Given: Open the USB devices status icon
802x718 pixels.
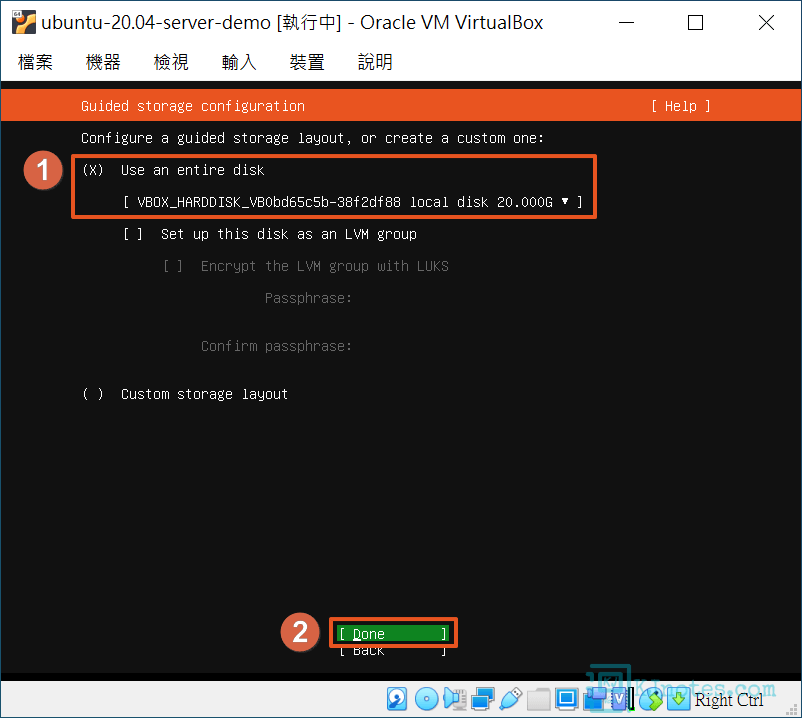Looking at the screenshot, I should tap(510, 699).
